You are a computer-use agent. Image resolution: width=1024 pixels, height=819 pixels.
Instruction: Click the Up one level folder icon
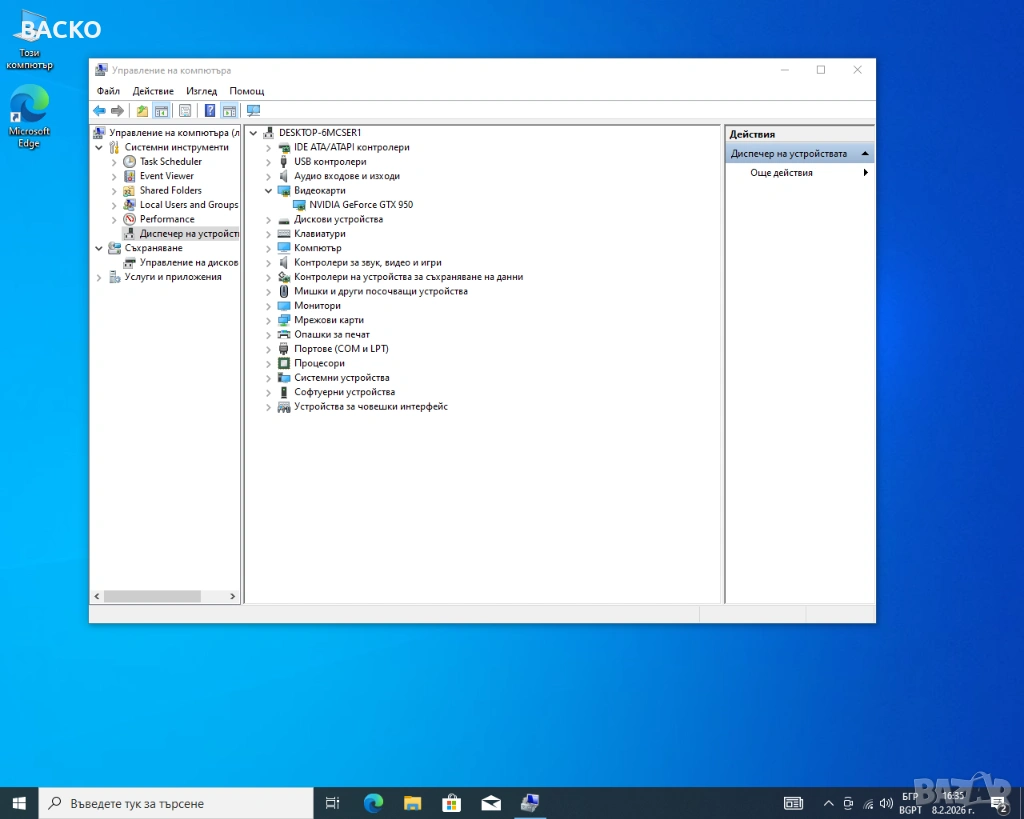(142, 111)
